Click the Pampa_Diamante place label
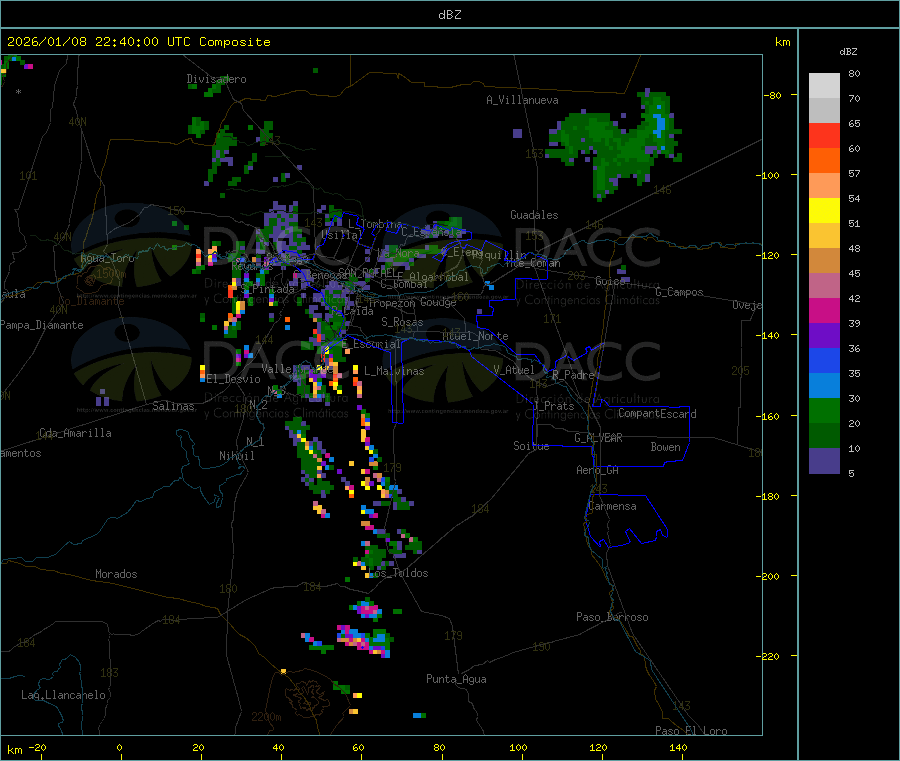 [x=42, y=325]
